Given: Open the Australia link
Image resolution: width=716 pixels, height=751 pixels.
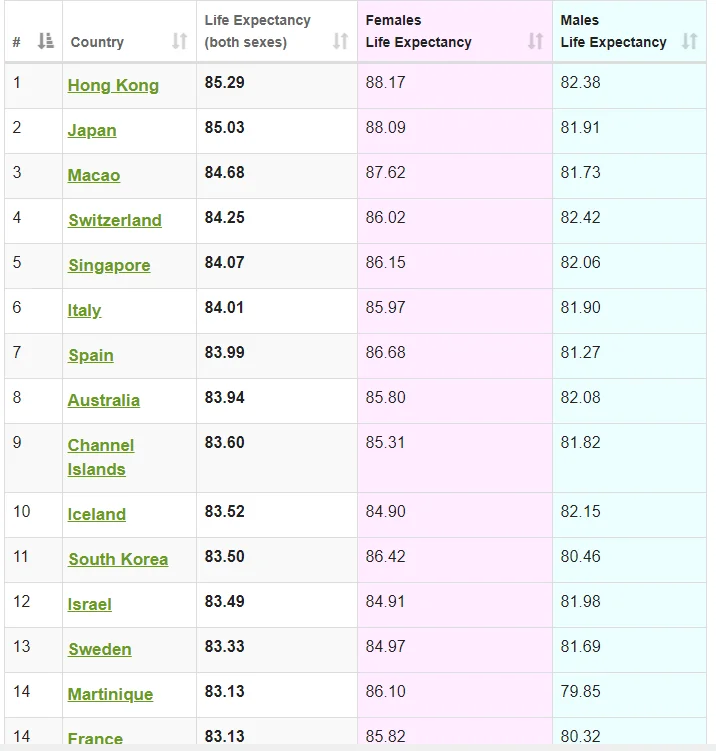Looking at the screenshot, I should click(x=104, y=400).
